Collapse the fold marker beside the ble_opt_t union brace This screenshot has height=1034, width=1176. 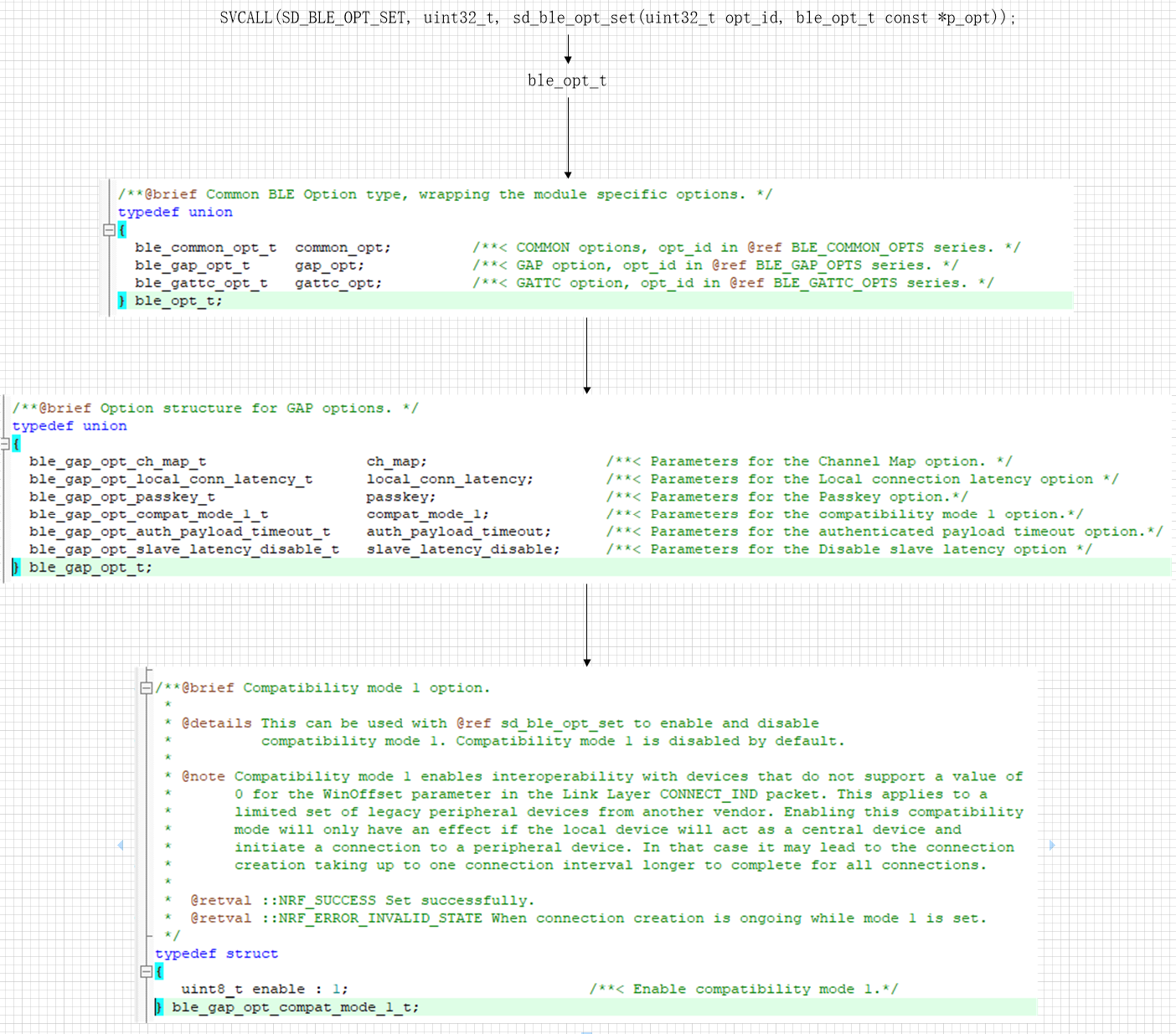(x=108, y=229)
